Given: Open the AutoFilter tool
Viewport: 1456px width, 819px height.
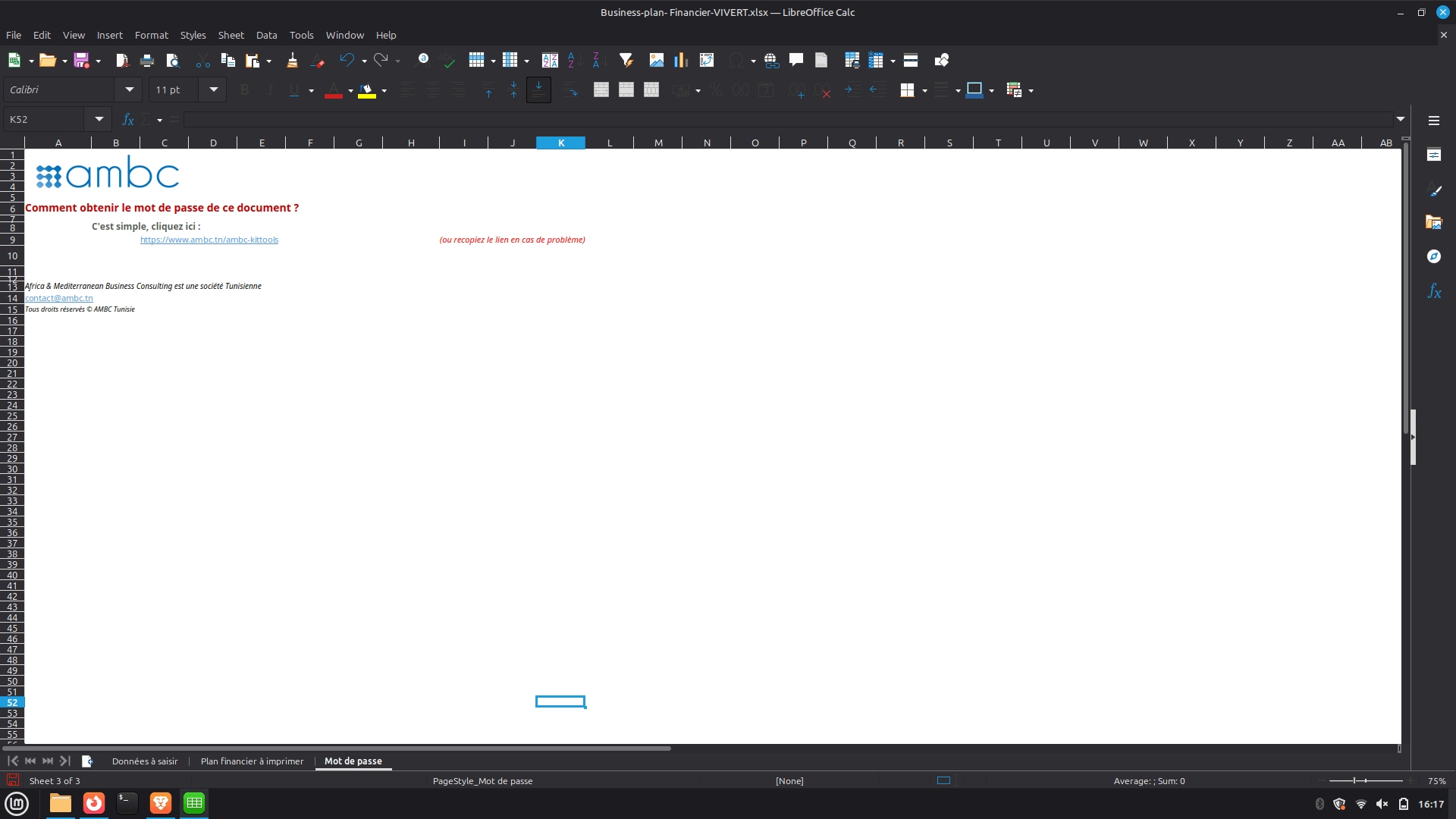Looking at the screenshot, I should pos(626,60).
